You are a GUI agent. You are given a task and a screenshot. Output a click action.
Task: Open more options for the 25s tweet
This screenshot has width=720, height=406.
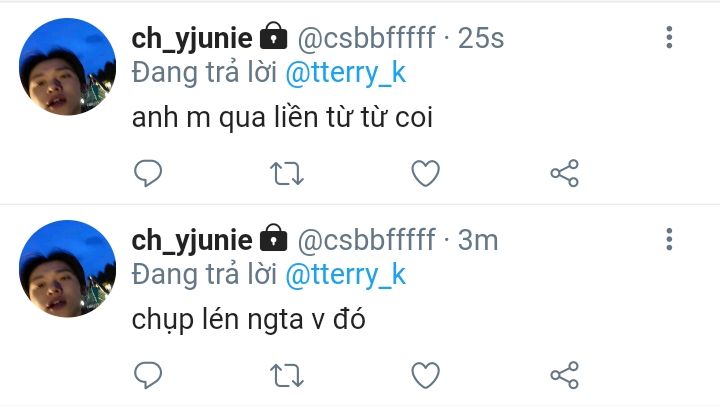pyautogui.click(x=669, y=38)
